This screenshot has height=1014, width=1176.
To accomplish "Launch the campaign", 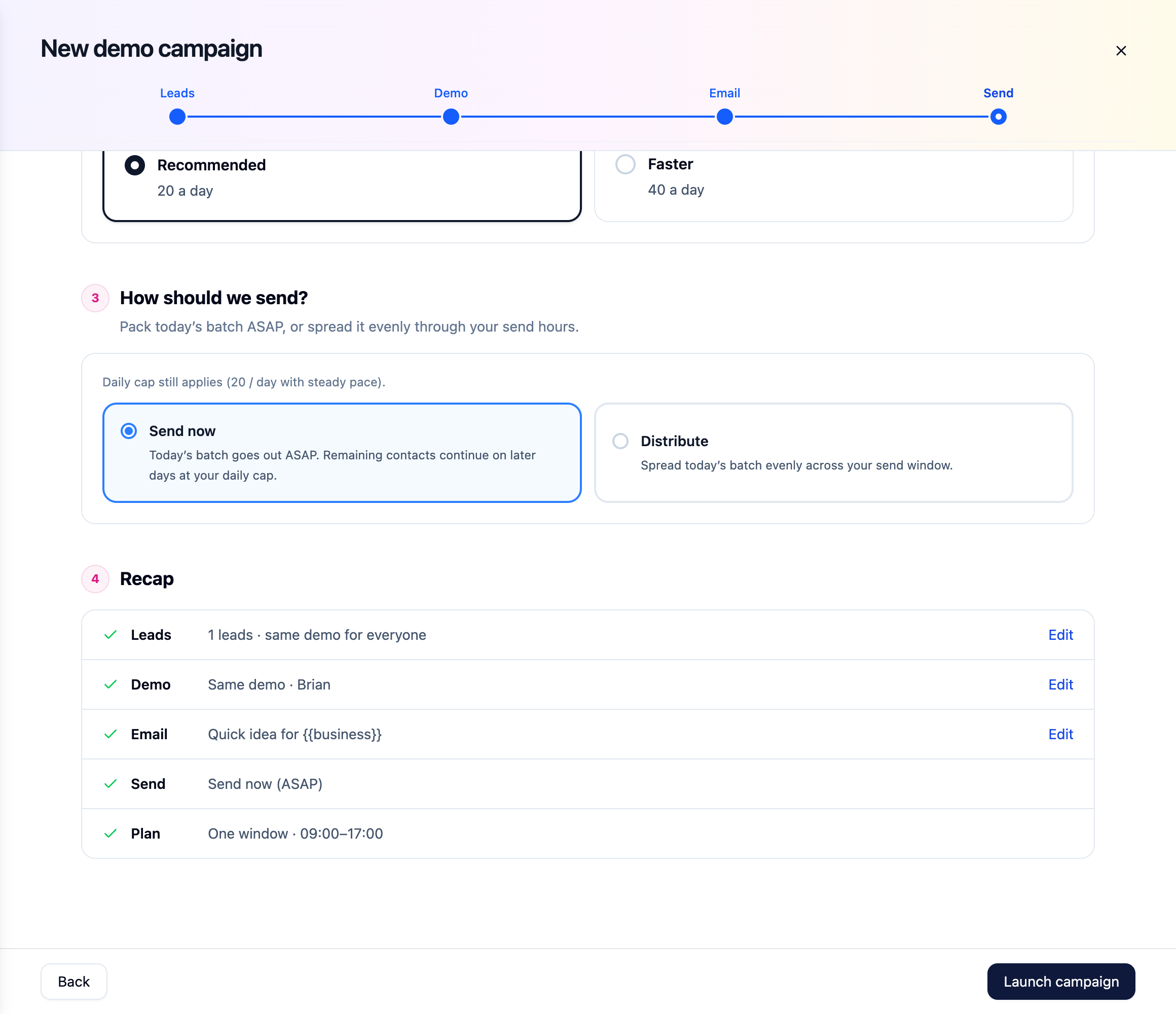I will click(1061, 982).
